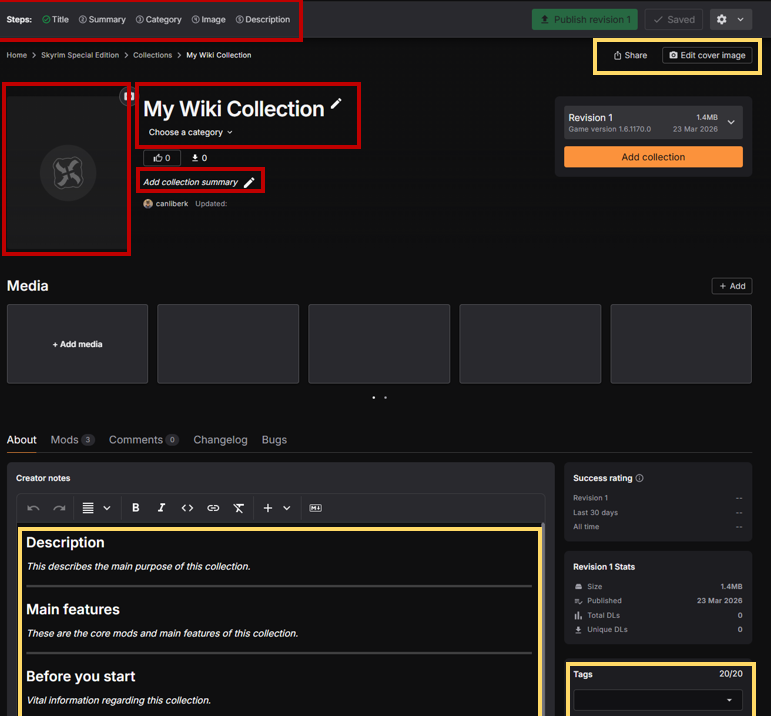Click the Add media tile
The height and width of the screenshot is (716, 771).
[x=77, y=344]
